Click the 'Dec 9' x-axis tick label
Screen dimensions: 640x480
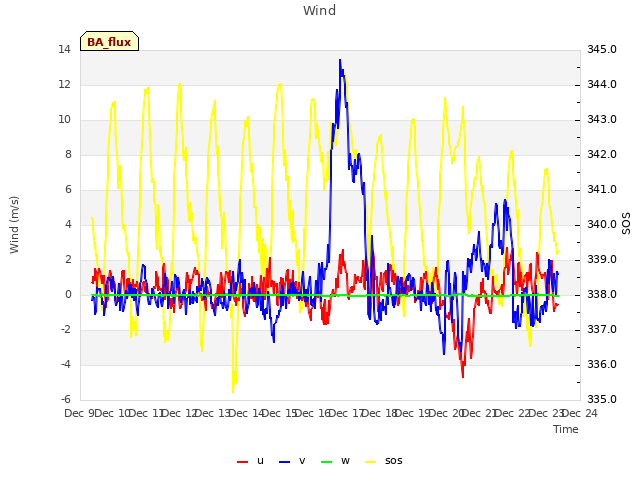click(x=80, y=413)
